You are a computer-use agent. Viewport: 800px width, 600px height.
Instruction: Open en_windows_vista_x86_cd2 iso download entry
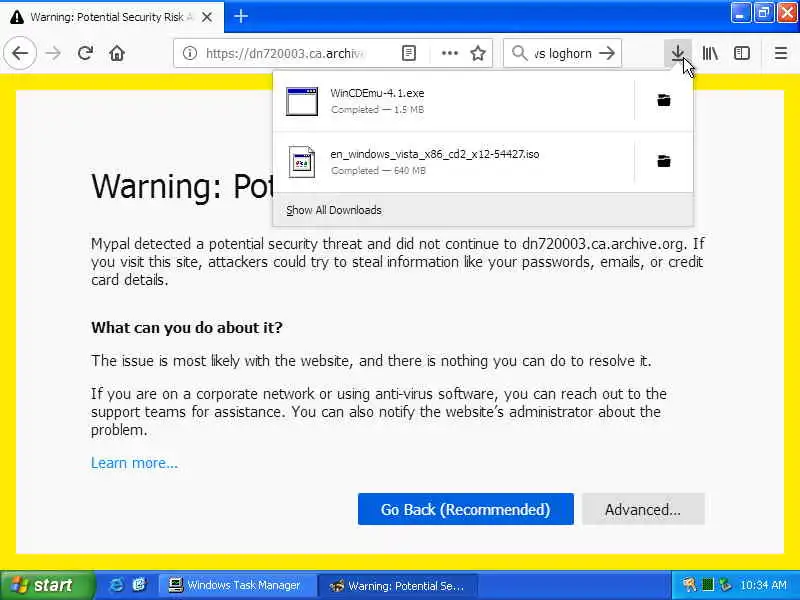click(454, 162)
